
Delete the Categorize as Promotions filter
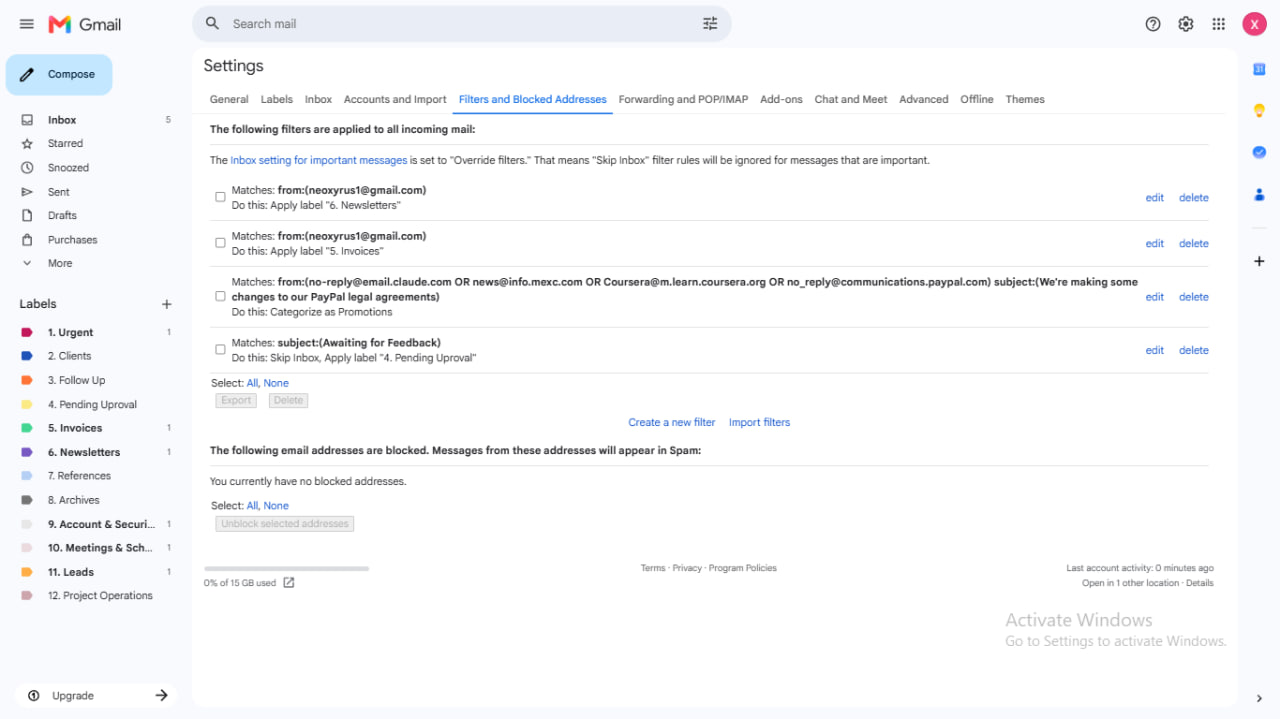click(x=1194, y=297)
